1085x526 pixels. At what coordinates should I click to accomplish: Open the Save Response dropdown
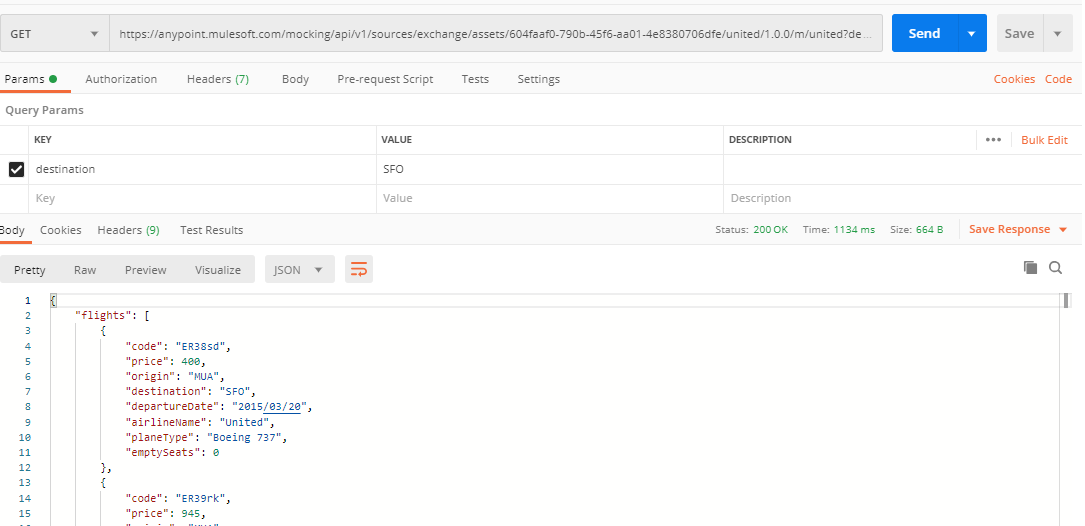pos(1017,229)
